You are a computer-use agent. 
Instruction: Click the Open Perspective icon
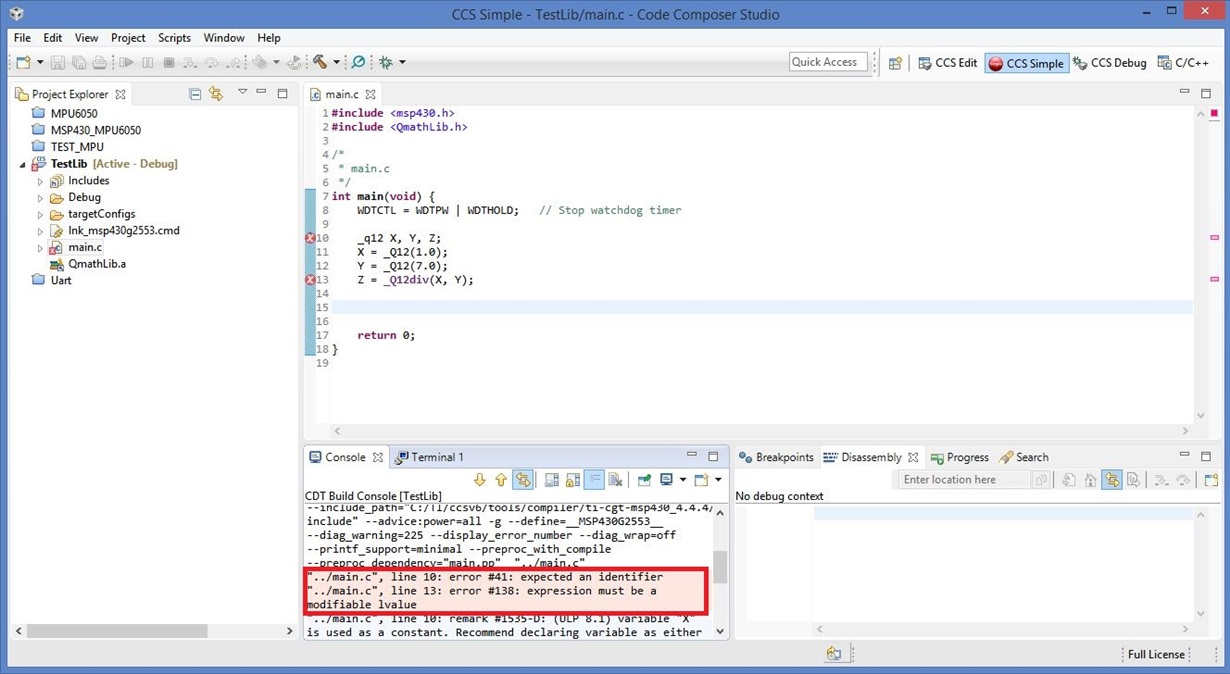896,63
